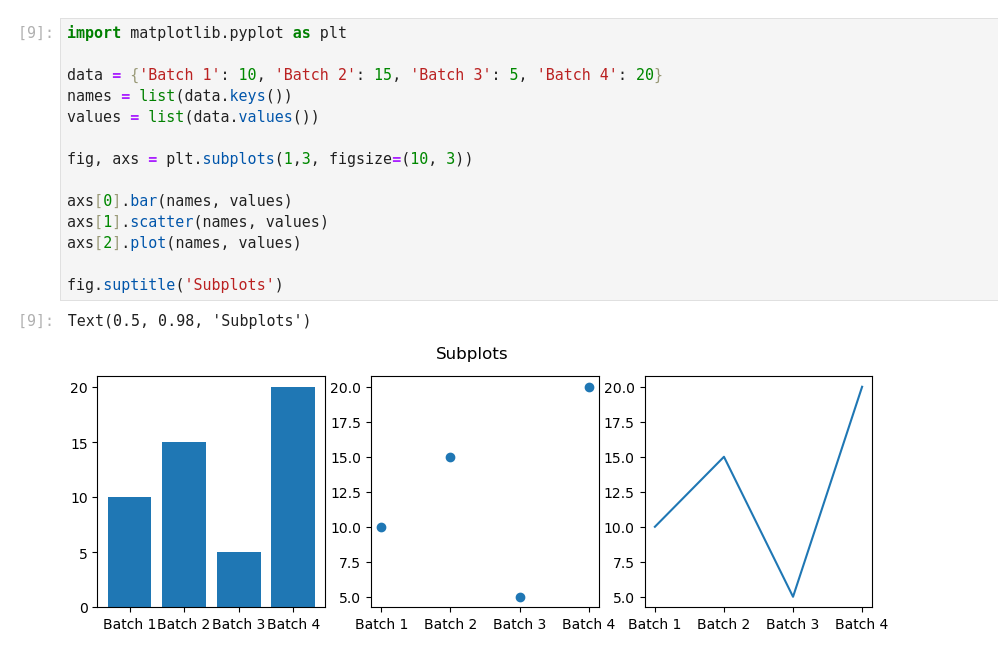Click the Batch 3 bar in bar chart
This screenshot has width=998, height=655.
point(238,580)
